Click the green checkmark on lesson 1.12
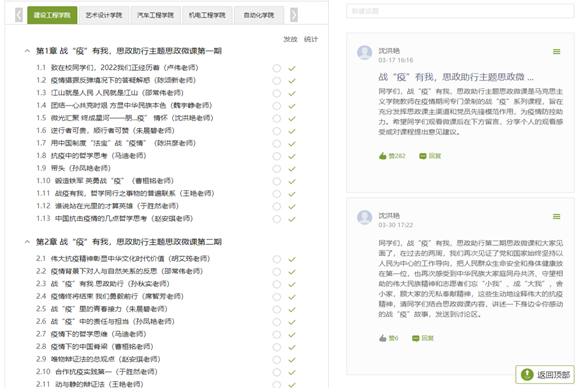 pos(292,206)
